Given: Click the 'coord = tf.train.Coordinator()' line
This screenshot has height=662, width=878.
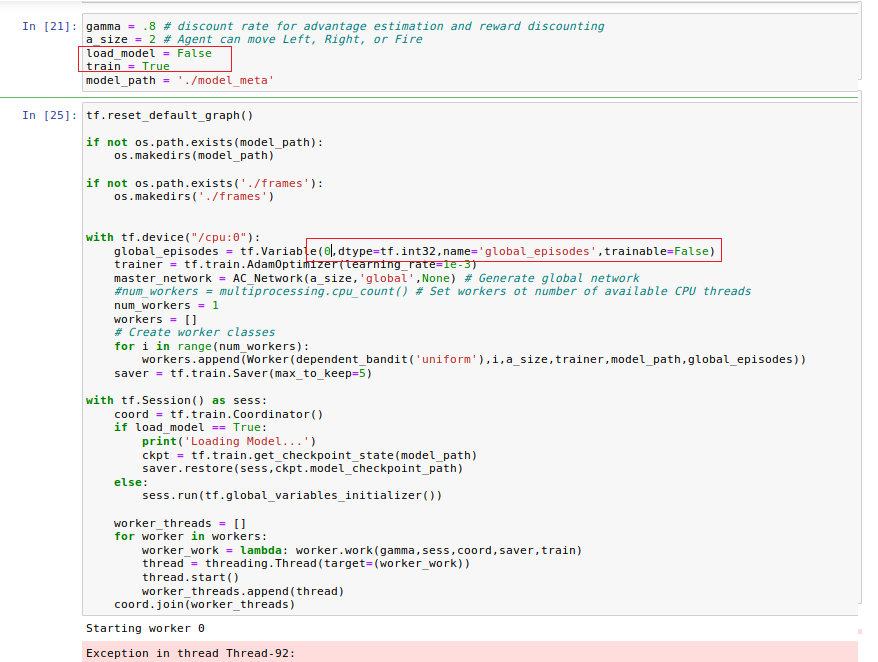Looking at the screenshot, I should (x=218, y=414).
